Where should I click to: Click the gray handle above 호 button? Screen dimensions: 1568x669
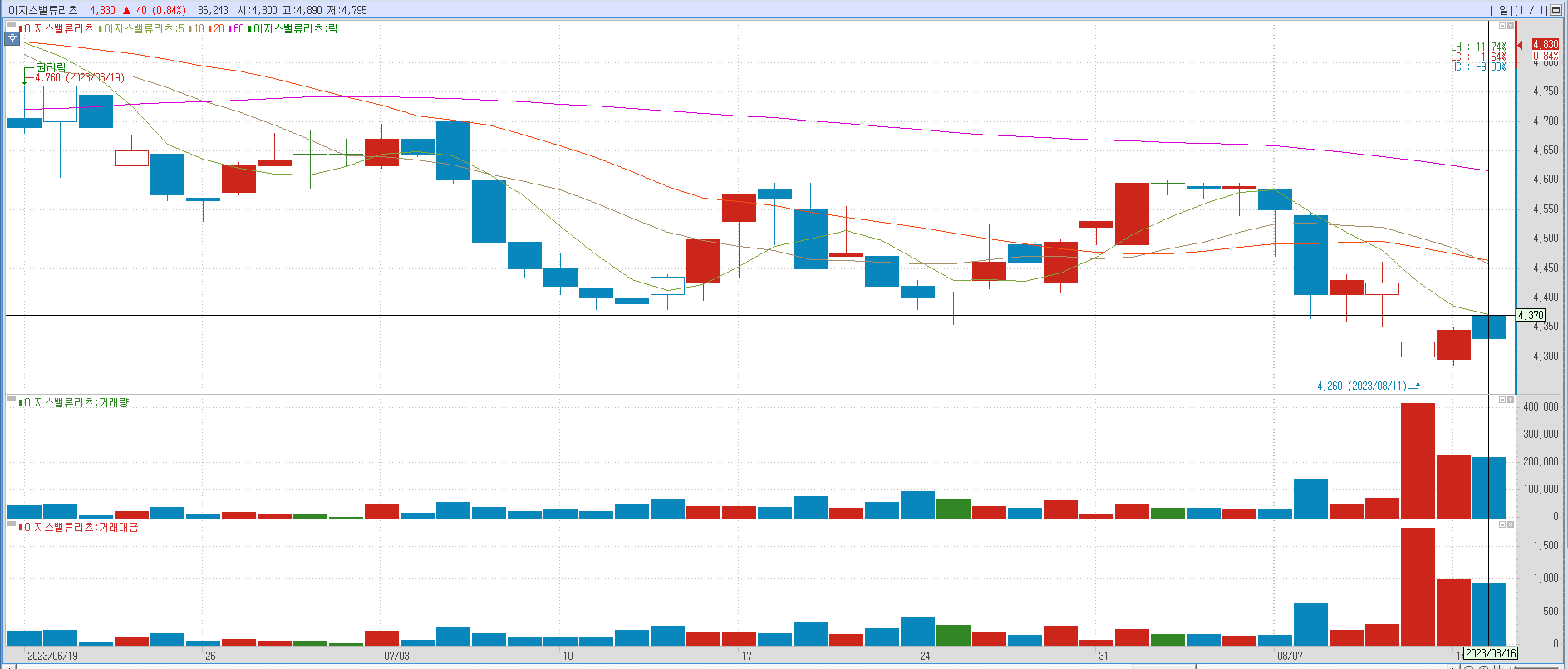pyautogui.click(x=12, y=27)
